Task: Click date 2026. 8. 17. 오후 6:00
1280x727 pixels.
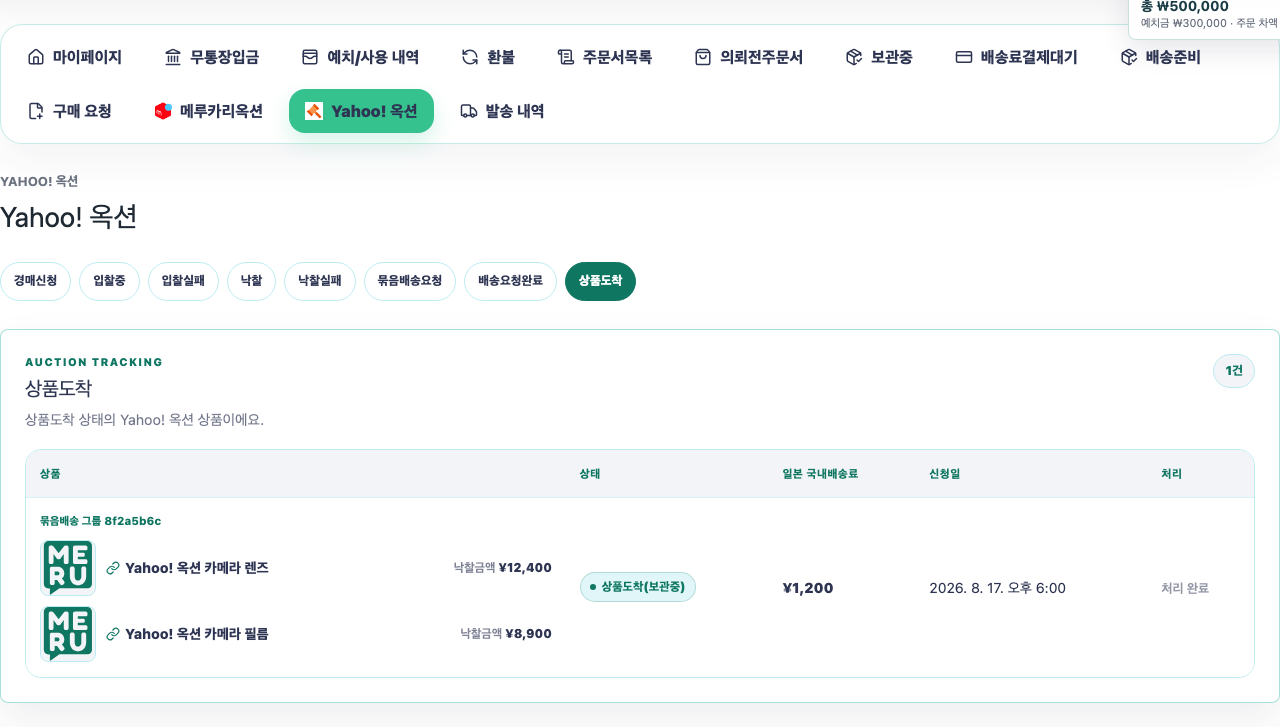Action: click(x=997, y=588)
